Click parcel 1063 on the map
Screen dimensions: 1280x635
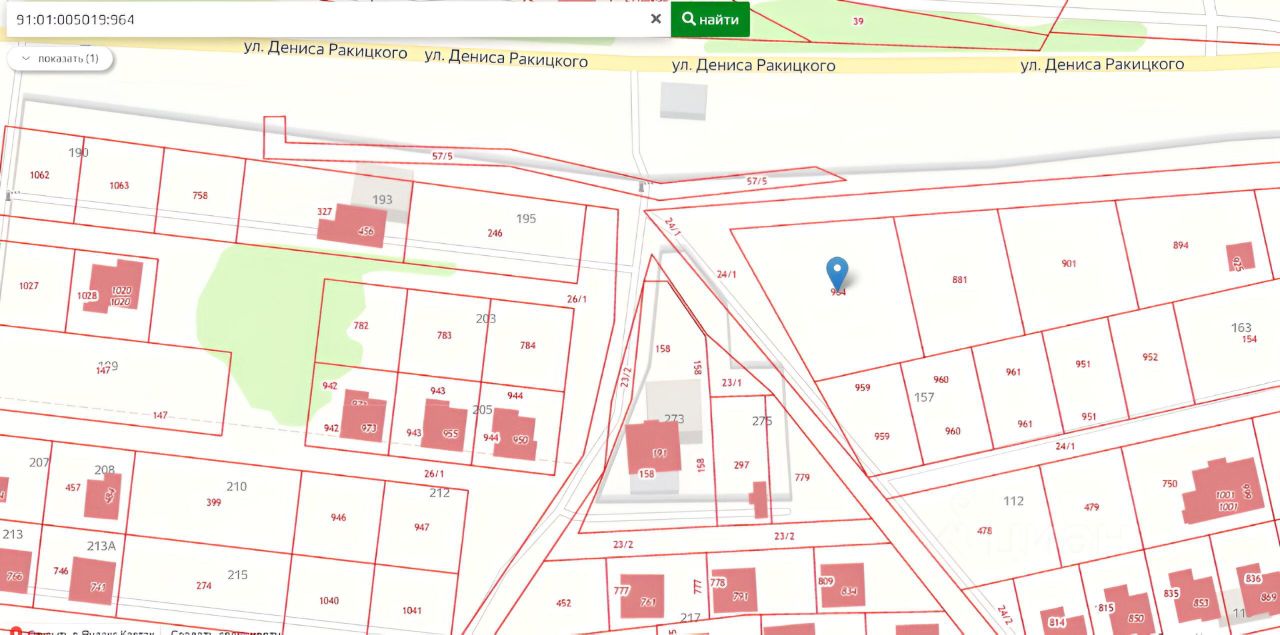[x=119, y=186]
